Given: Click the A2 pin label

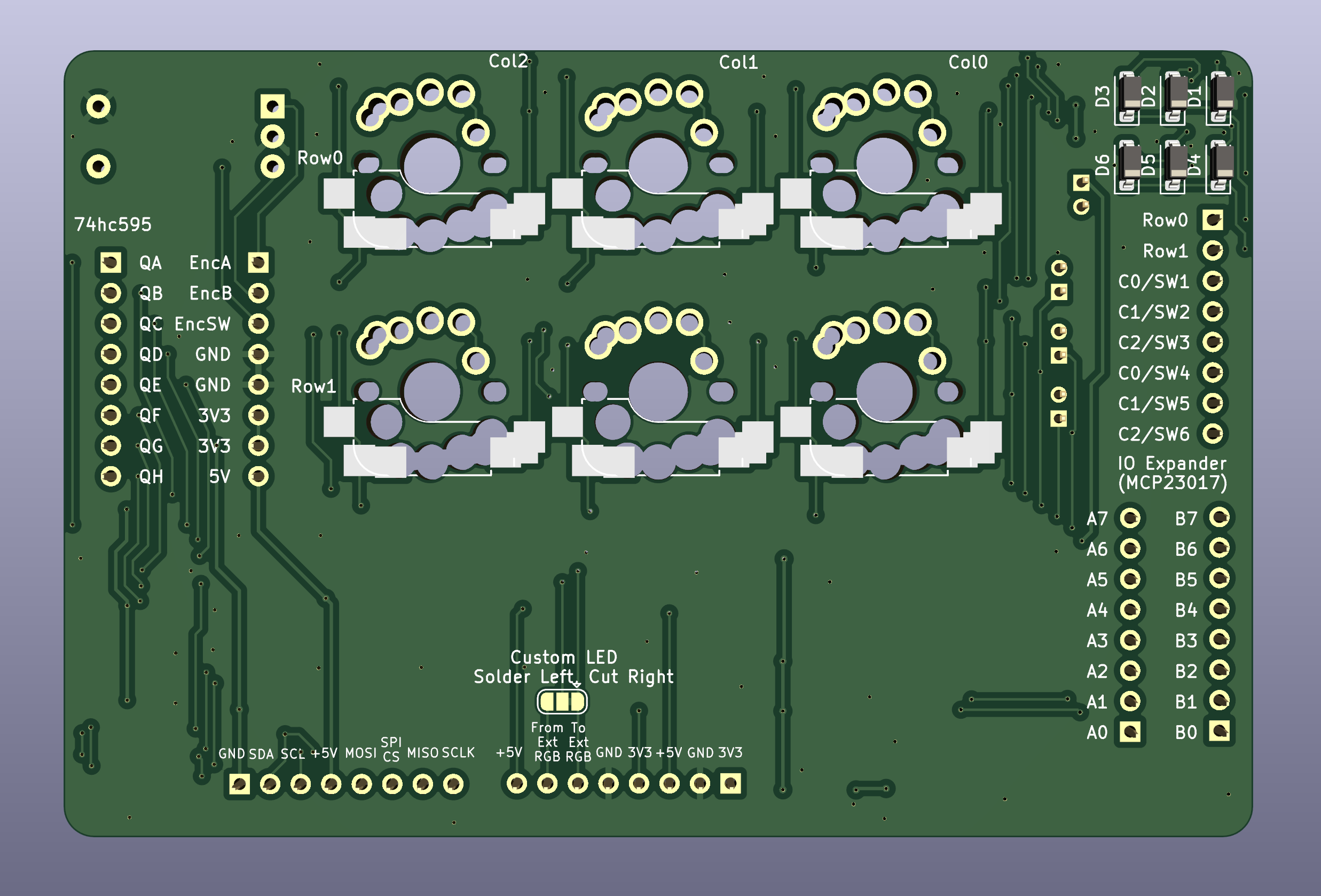Looking at the screenshot, I should pos(1097,671).
